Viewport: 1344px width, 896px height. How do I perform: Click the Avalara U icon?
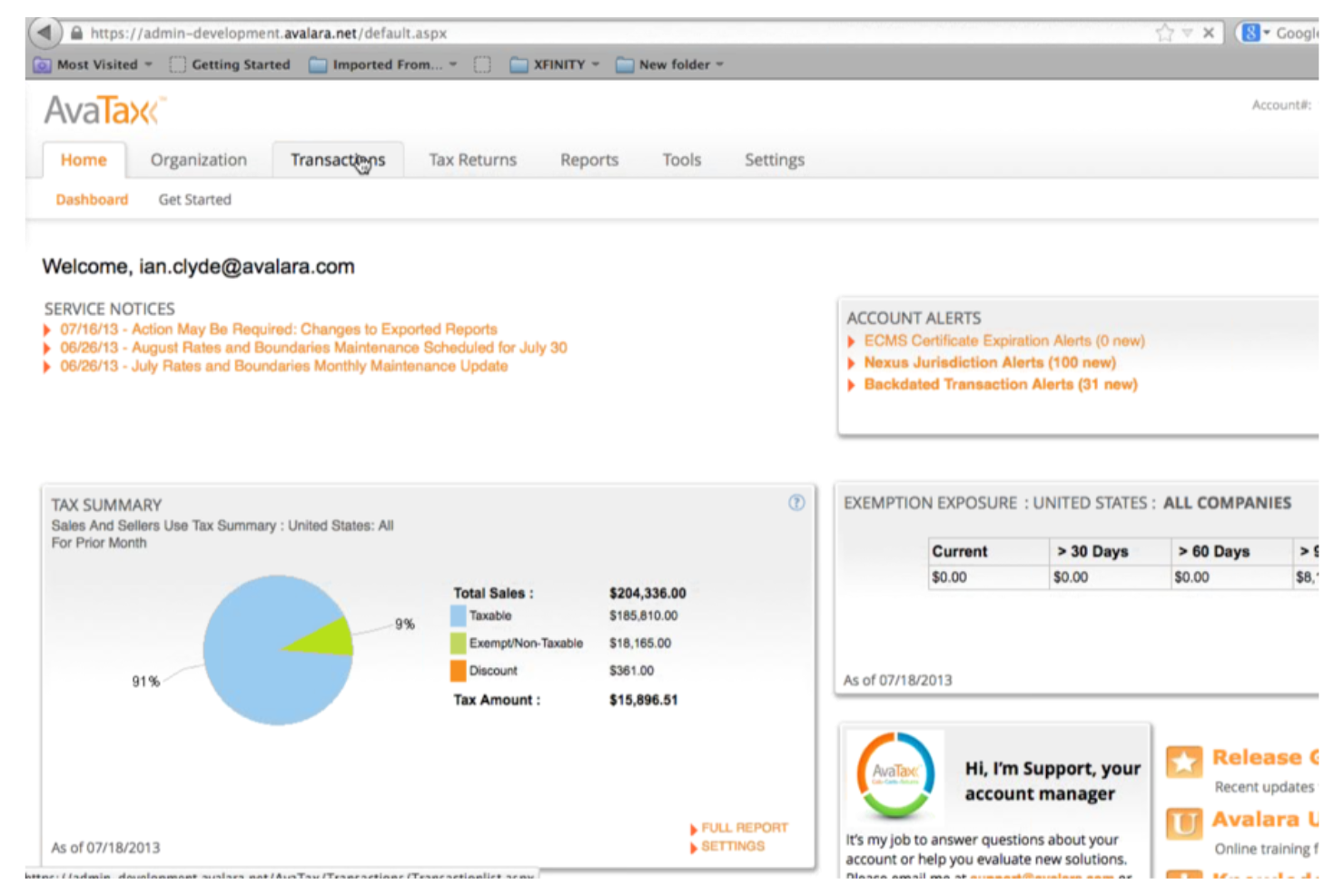(x=1184, y=823)
